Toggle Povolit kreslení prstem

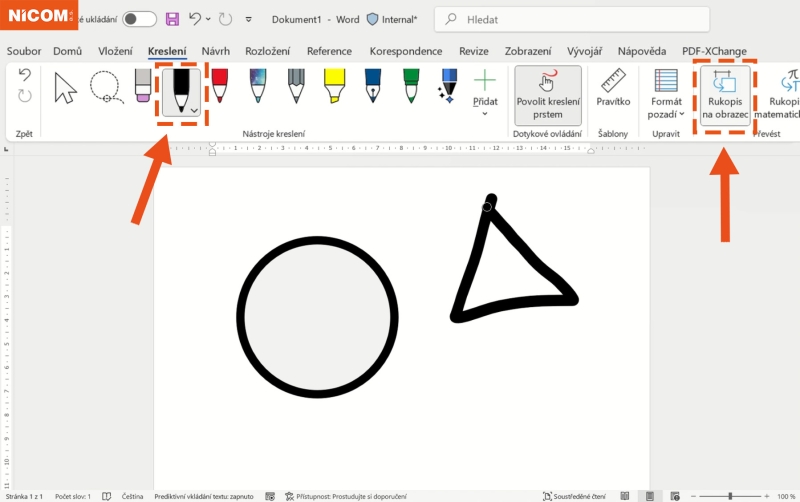coord(547,95)
